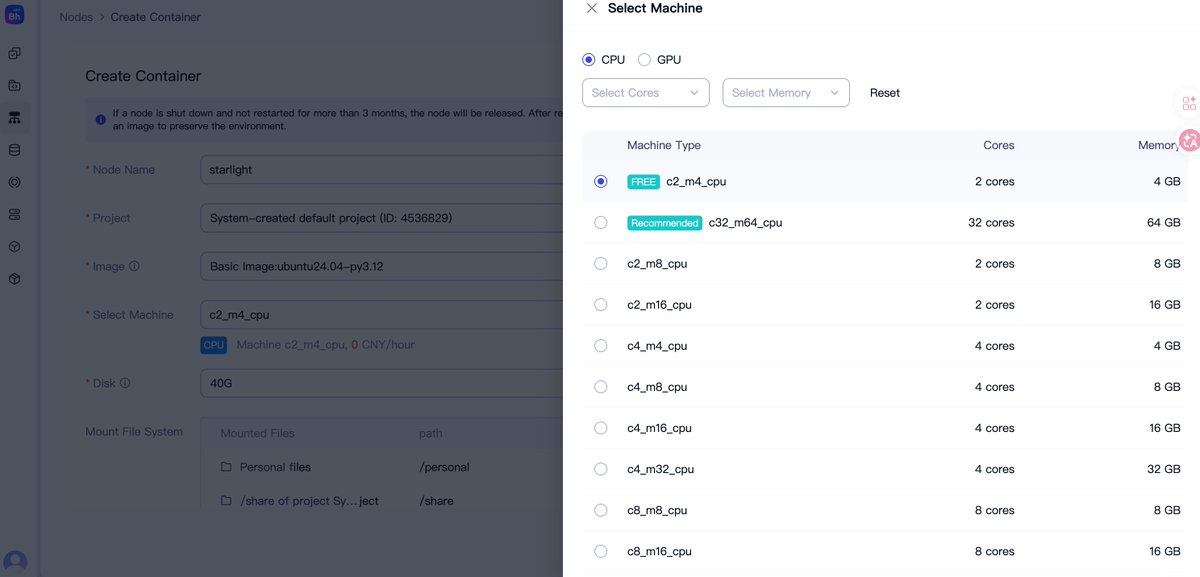Screen dimensions: 1200x577
Task: Open the Project dropdown field
Action: [x=381, y=218]
